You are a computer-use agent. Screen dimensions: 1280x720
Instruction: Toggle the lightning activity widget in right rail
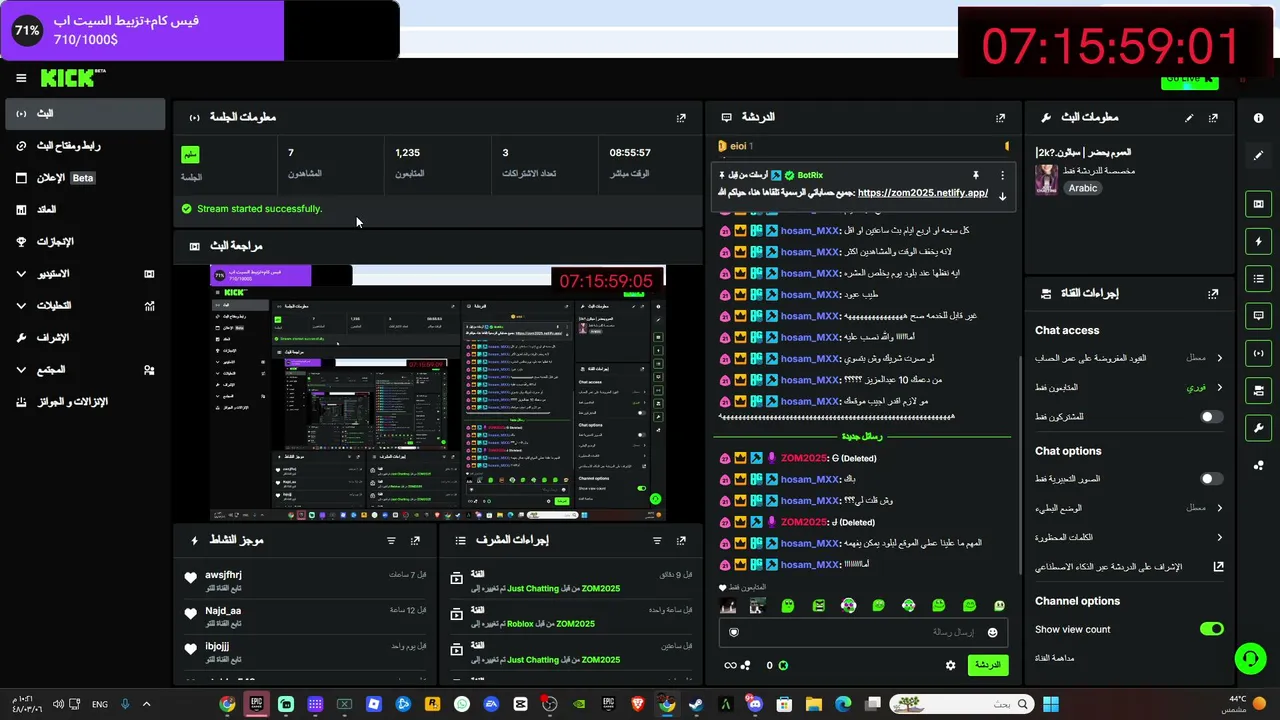(1258, 241)
